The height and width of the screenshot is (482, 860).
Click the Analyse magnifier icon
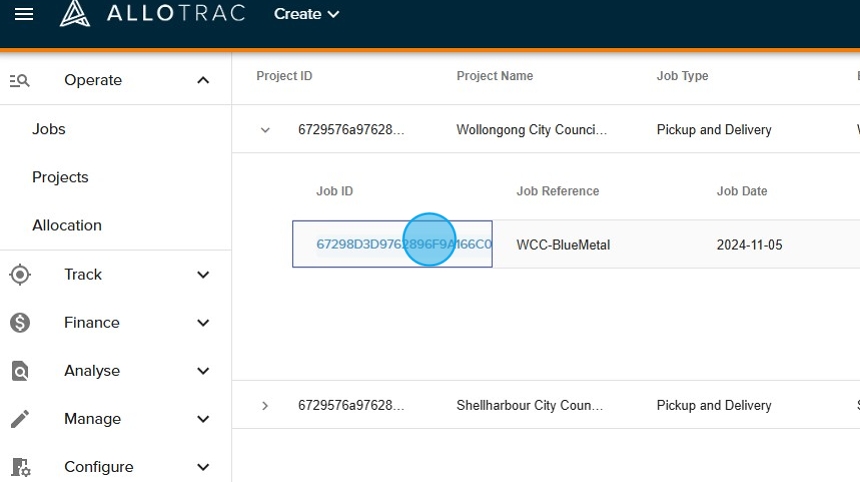pyautogui.click(x=20, y=371)
